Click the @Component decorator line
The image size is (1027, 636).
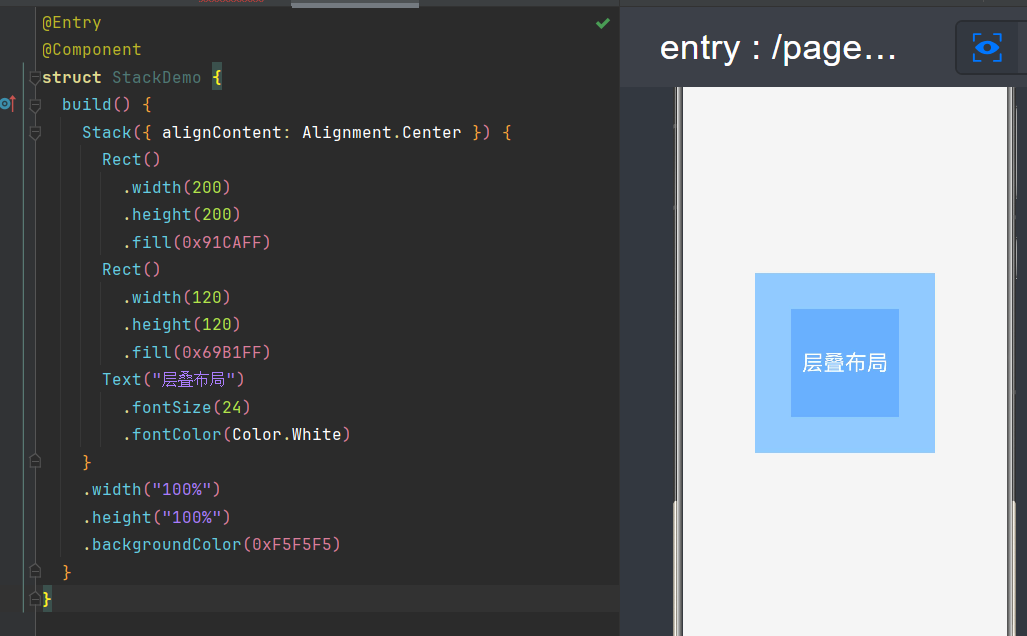coord(92,50)
